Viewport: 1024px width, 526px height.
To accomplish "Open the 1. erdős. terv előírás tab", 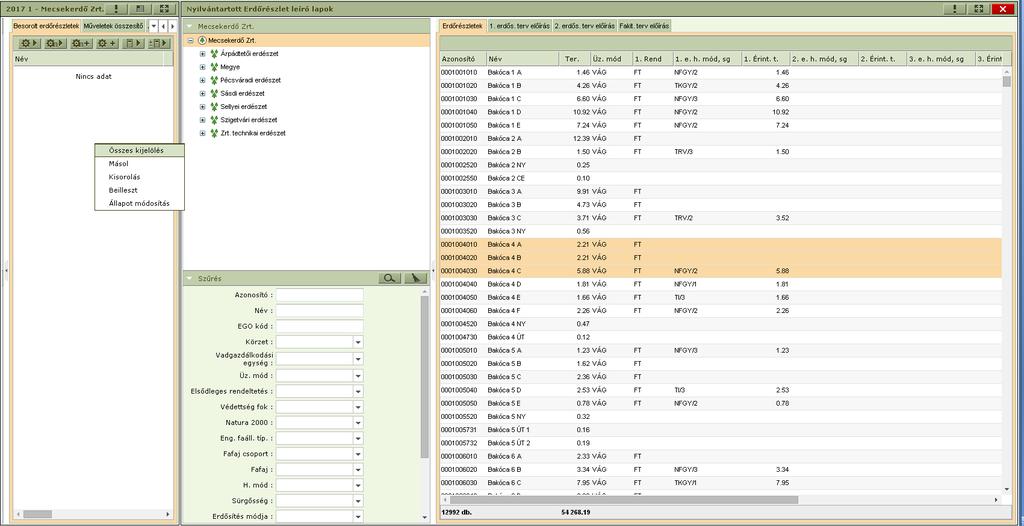I will tap(519, 26).
